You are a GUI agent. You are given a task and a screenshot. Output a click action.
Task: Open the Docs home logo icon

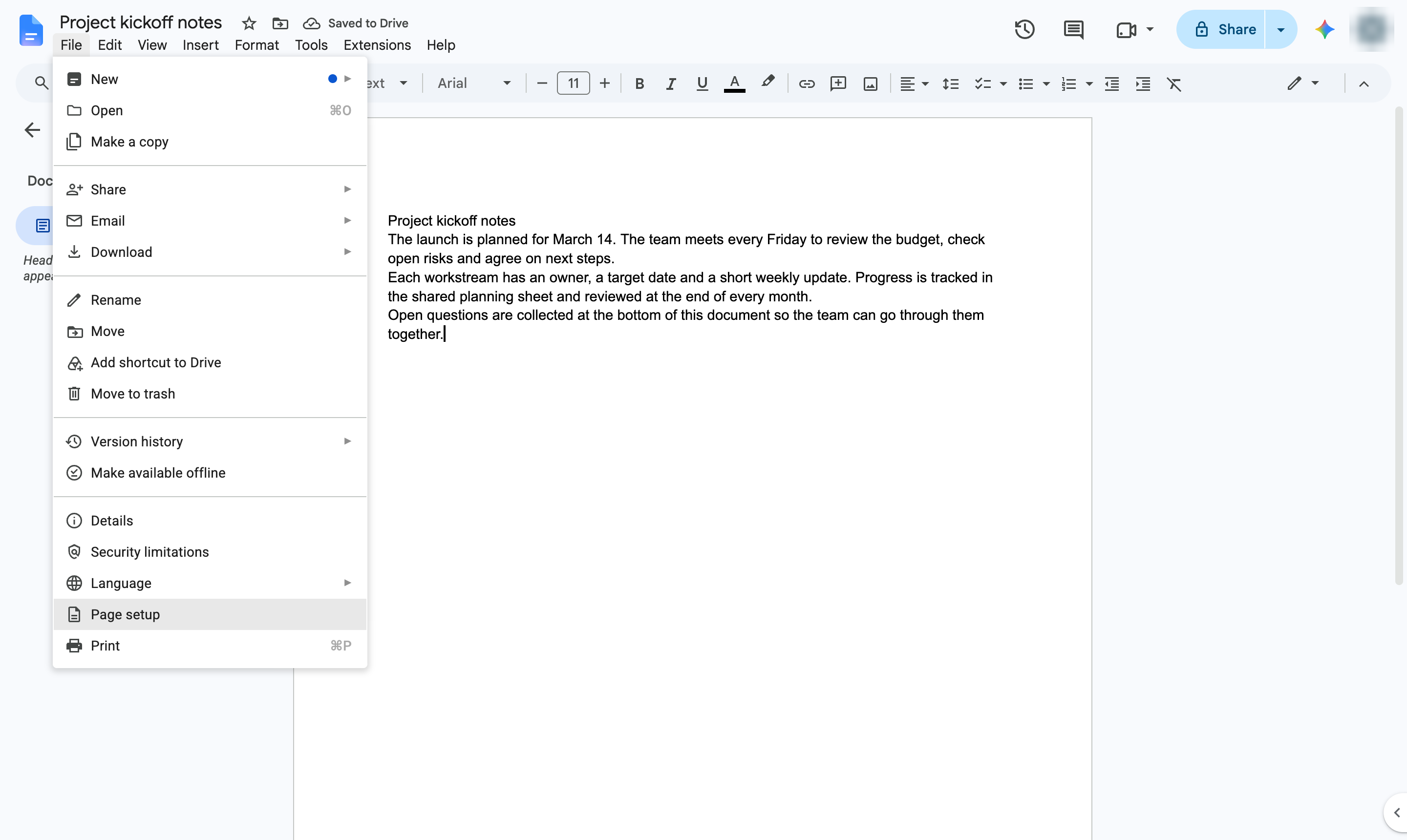(31, 31)
